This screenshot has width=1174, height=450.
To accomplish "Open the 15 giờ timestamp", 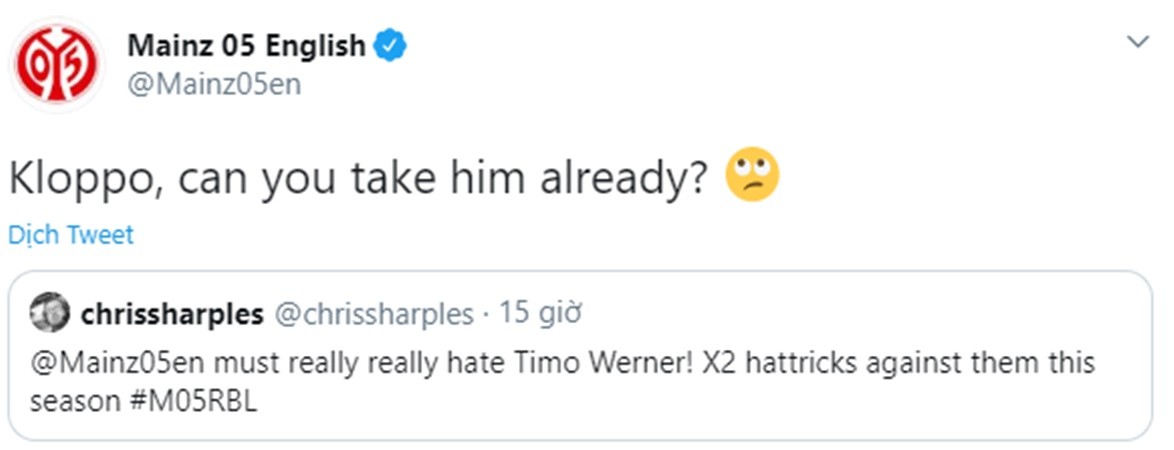I will [540, 314].
